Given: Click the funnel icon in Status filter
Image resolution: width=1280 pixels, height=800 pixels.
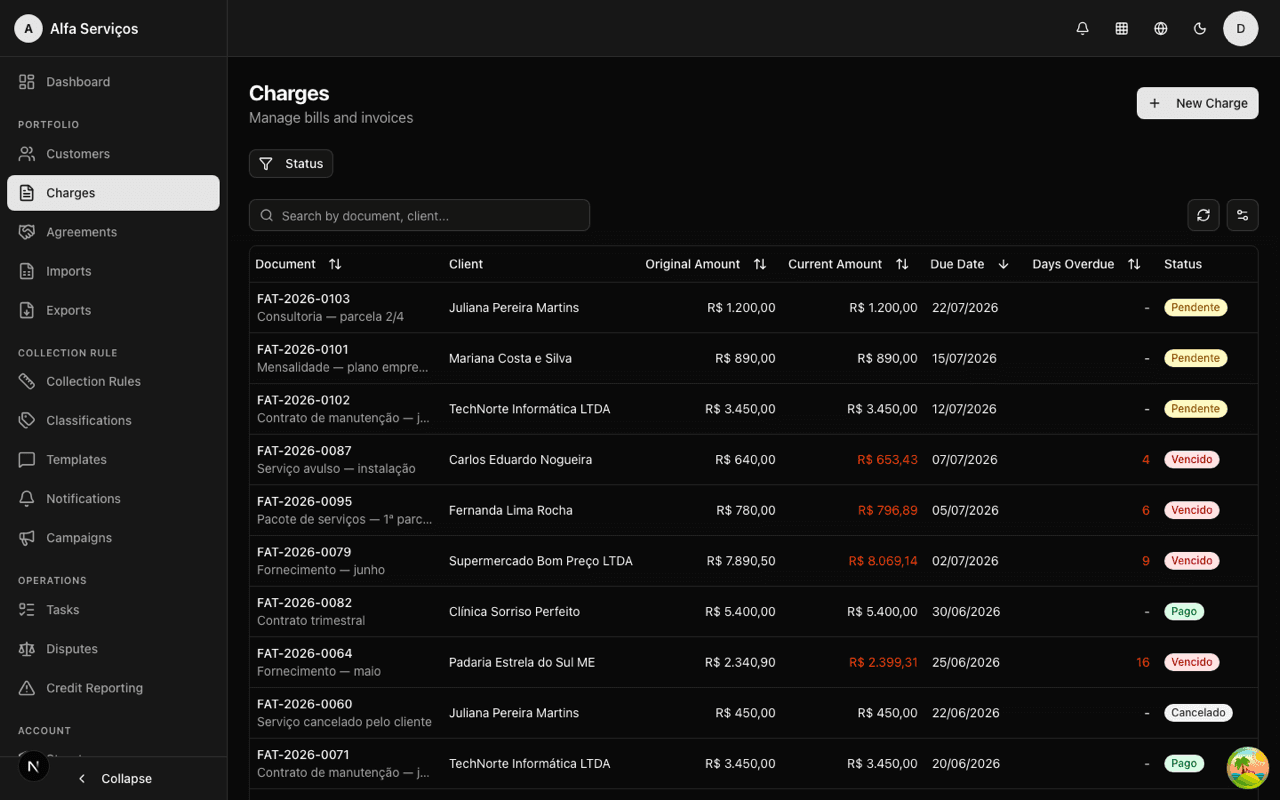Looking at the screenshot, I should pos(266,164).
